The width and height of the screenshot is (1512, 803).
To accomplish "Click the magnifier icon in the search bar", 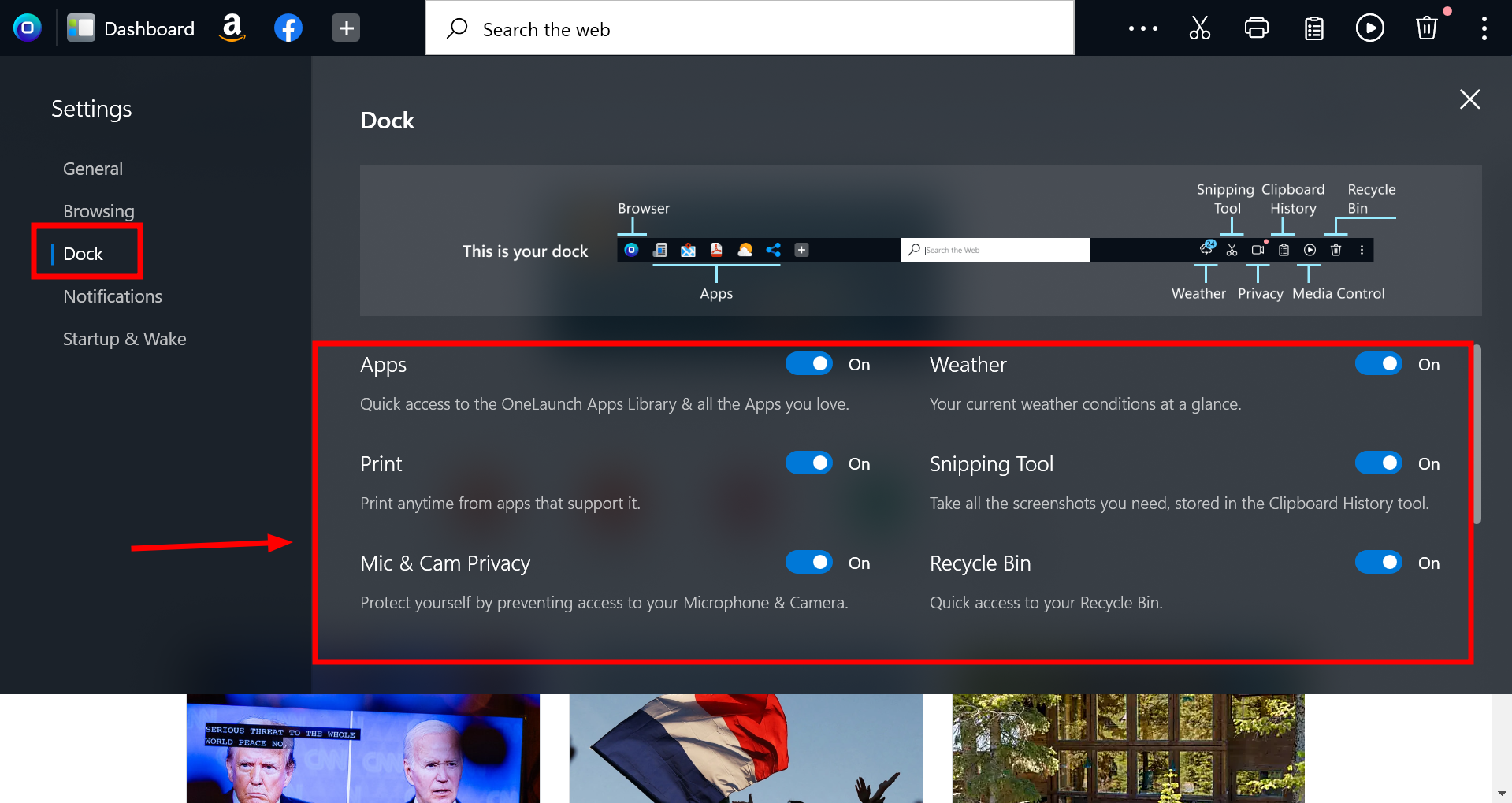I will tap(457, 28).
